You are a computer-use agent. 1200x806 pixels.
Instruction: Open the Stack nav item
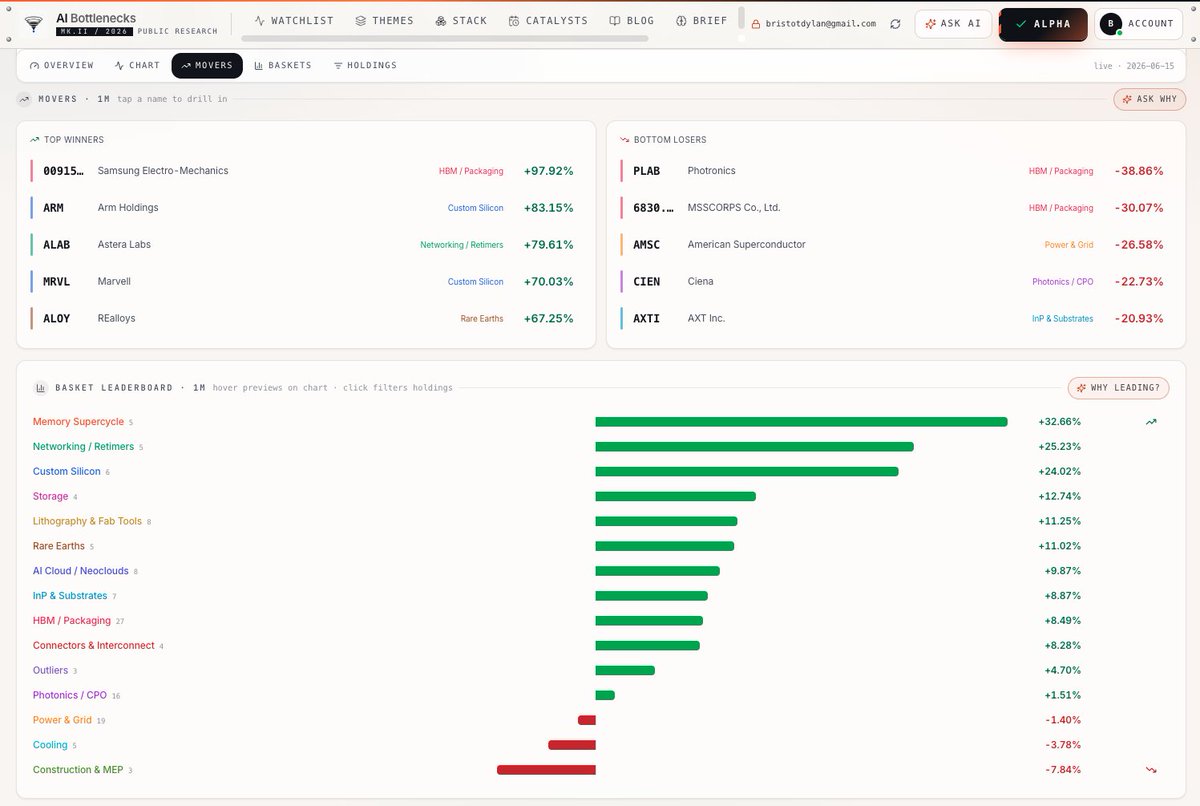[461, 21]
